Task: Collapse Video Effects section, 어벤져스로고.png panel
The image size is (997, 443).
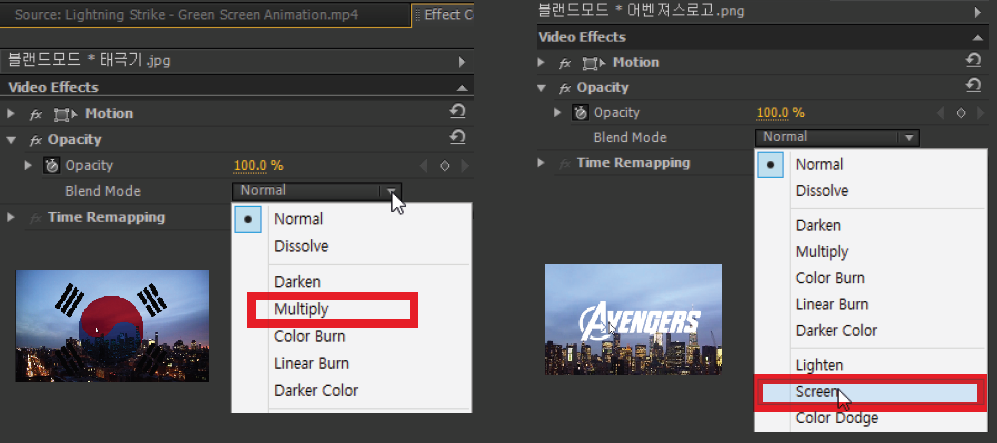Action: coord(978,37)
